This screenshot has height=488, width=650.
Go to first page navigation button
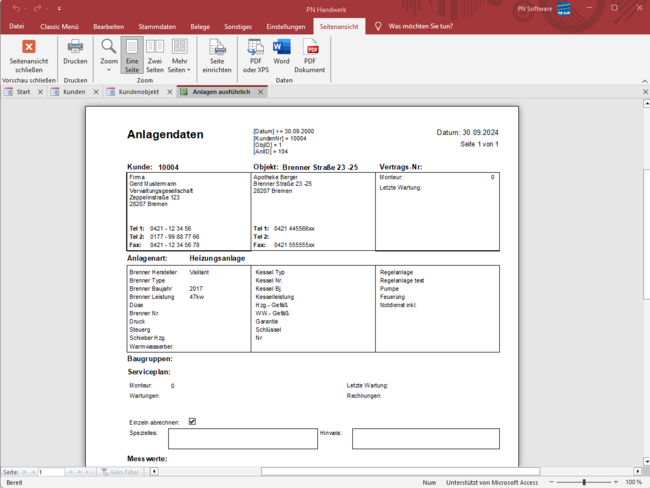pyautogui.click(x=24, y=472)
